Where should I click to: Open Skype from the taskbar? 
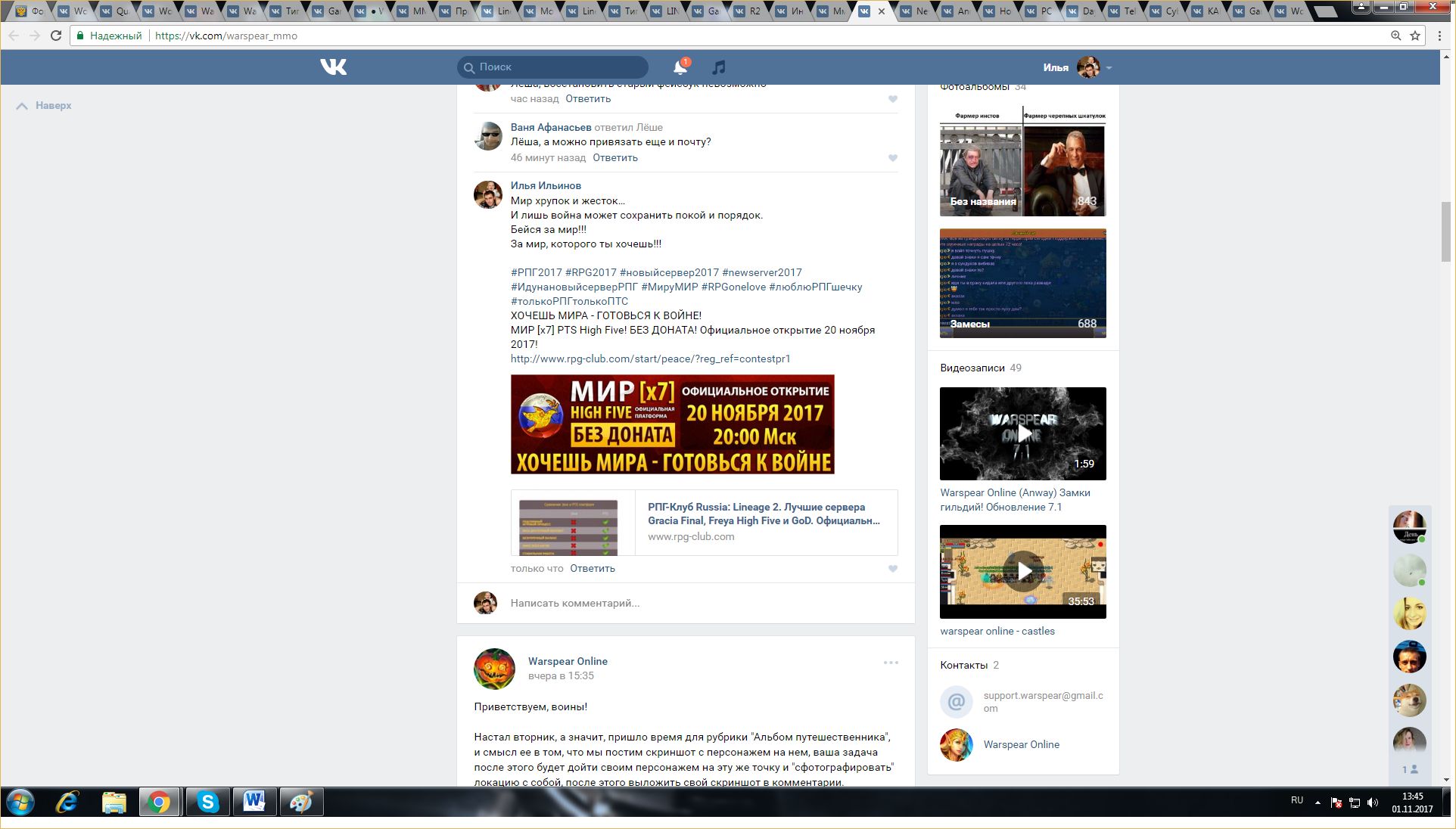point(207,802)
